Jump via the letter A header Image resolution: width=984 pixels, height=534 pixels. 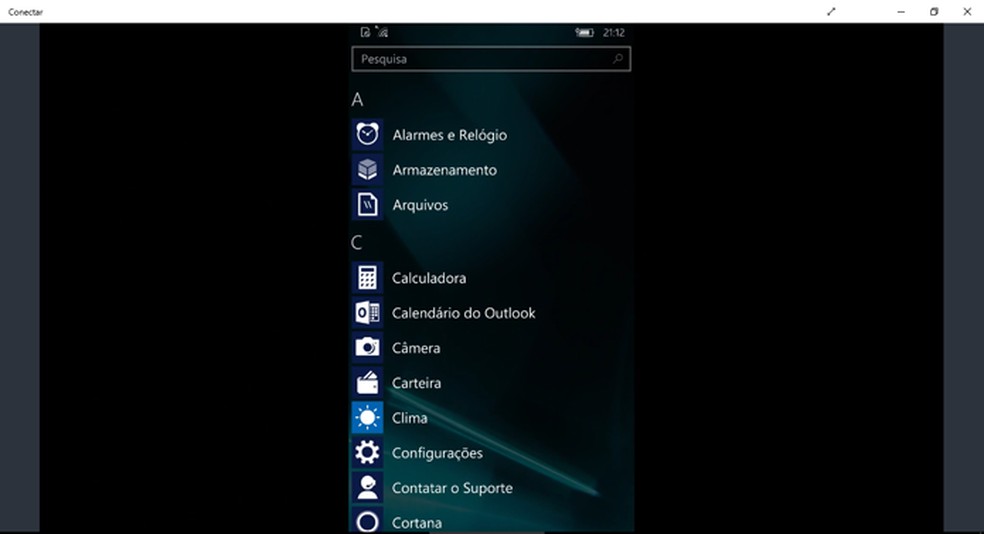(x=357, y=99)
